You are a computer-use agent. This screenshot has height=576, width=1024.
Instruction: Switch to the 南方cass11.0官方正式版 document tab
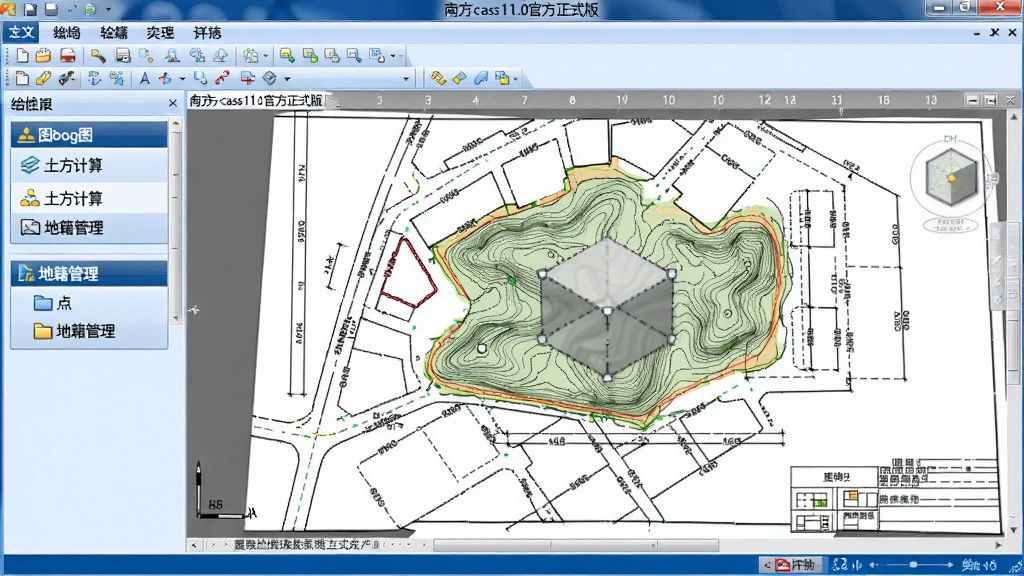point(256,101)
